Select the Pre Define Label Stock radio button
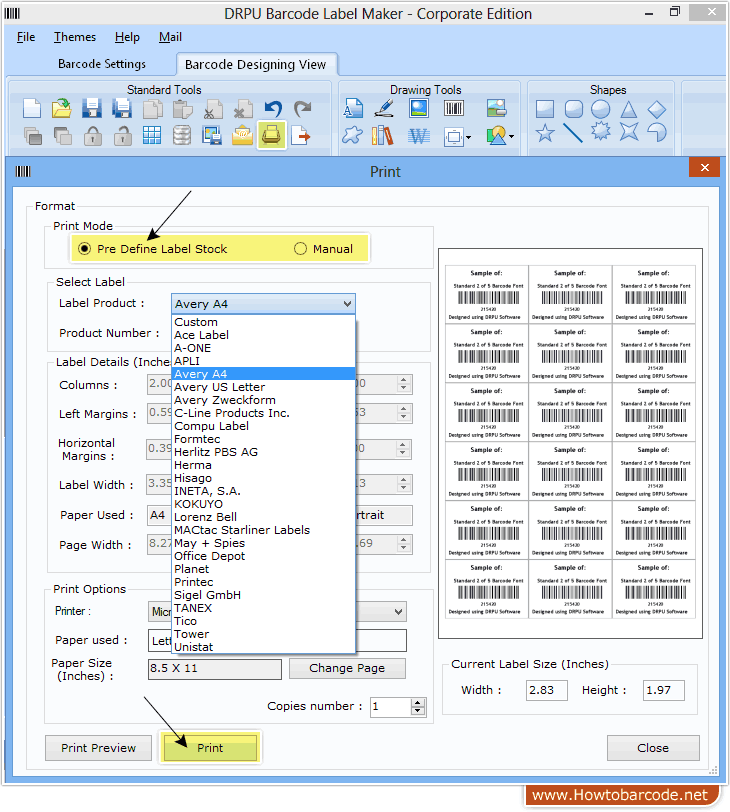This screenshot has width=730, height=812. pos(85,249)
